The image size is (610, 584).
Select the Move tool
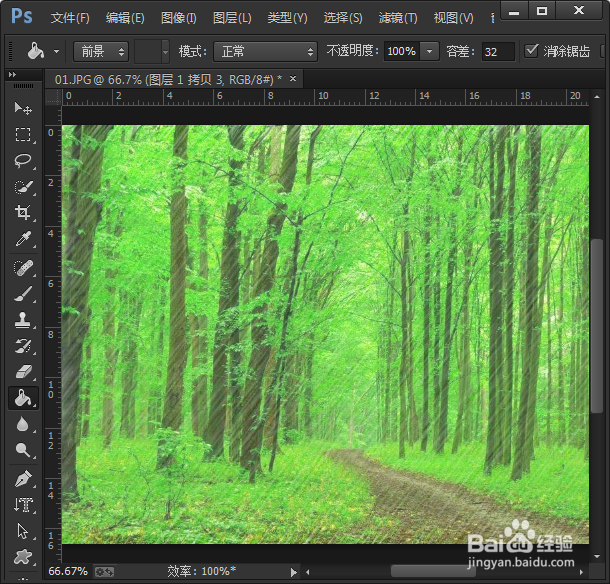[23, 108]
